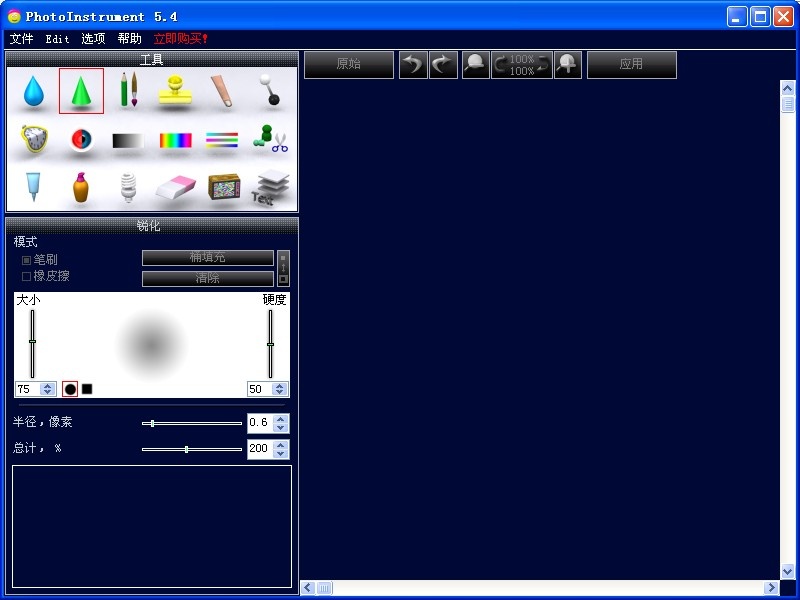This screenshot has height=600, width=800.
Task: Select the yellow stamp Clone tool
Action: coord(175,91)
